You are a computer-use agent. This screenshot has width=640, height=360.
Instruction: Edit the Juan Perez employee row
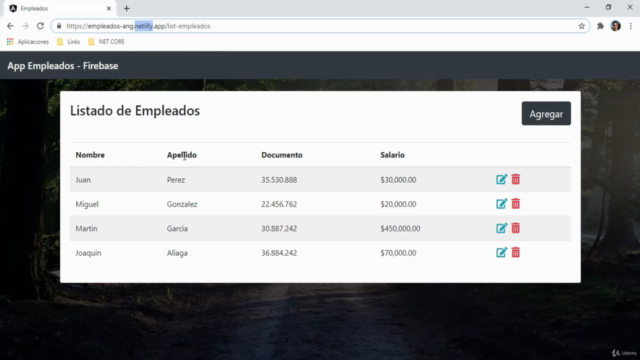[501, 179]
